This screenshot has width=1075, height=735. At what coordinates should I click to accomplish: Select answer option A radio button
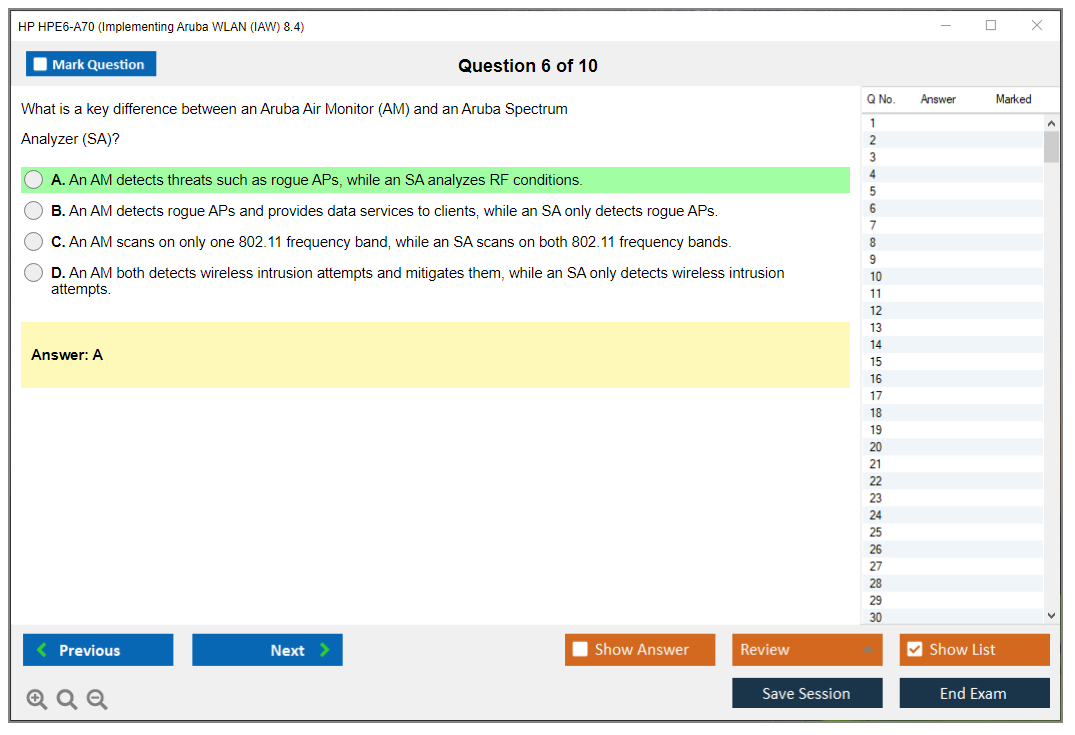point(34,180)
